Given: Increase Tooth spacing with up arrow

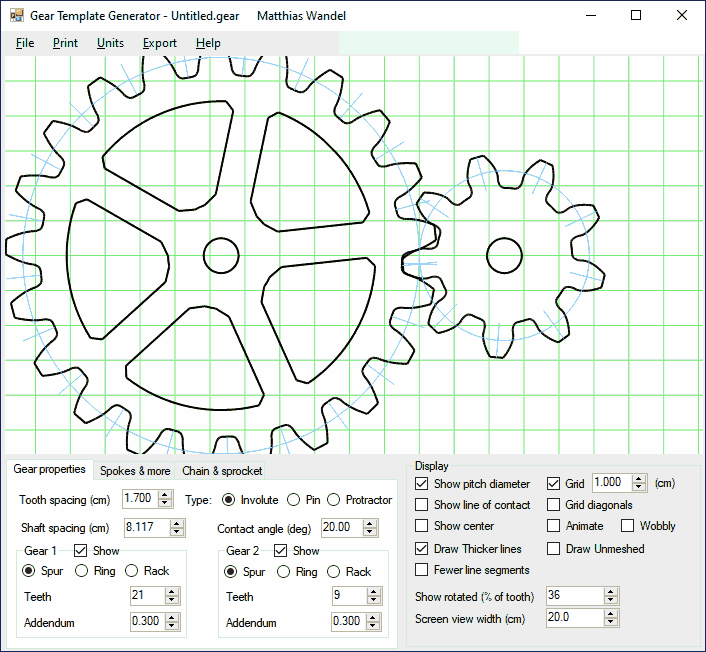Looking at the screenshot, I should [166, 495].
